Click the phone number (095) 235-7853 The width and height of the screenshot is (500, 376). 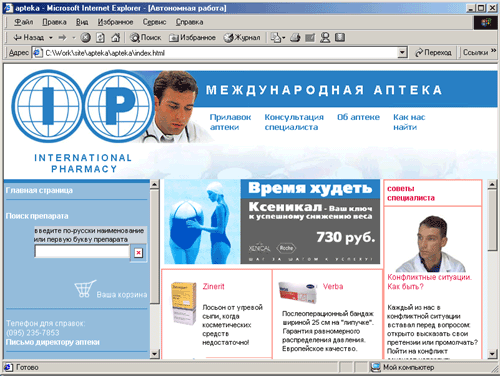pos(33,333)
